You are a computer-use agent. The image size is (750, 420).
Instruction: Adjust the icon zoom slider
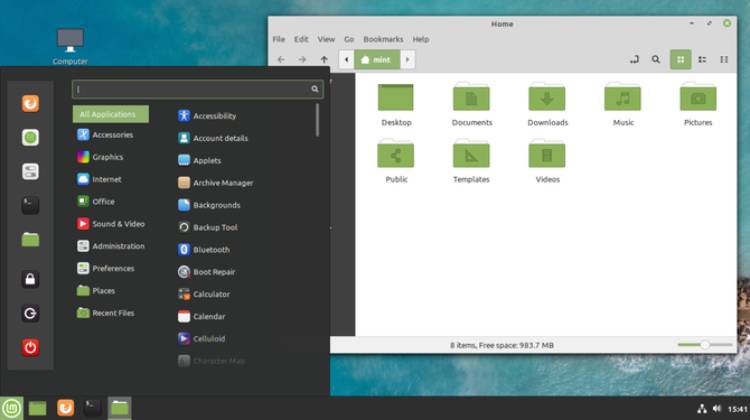pyautogui.click(x=705, y=344)
